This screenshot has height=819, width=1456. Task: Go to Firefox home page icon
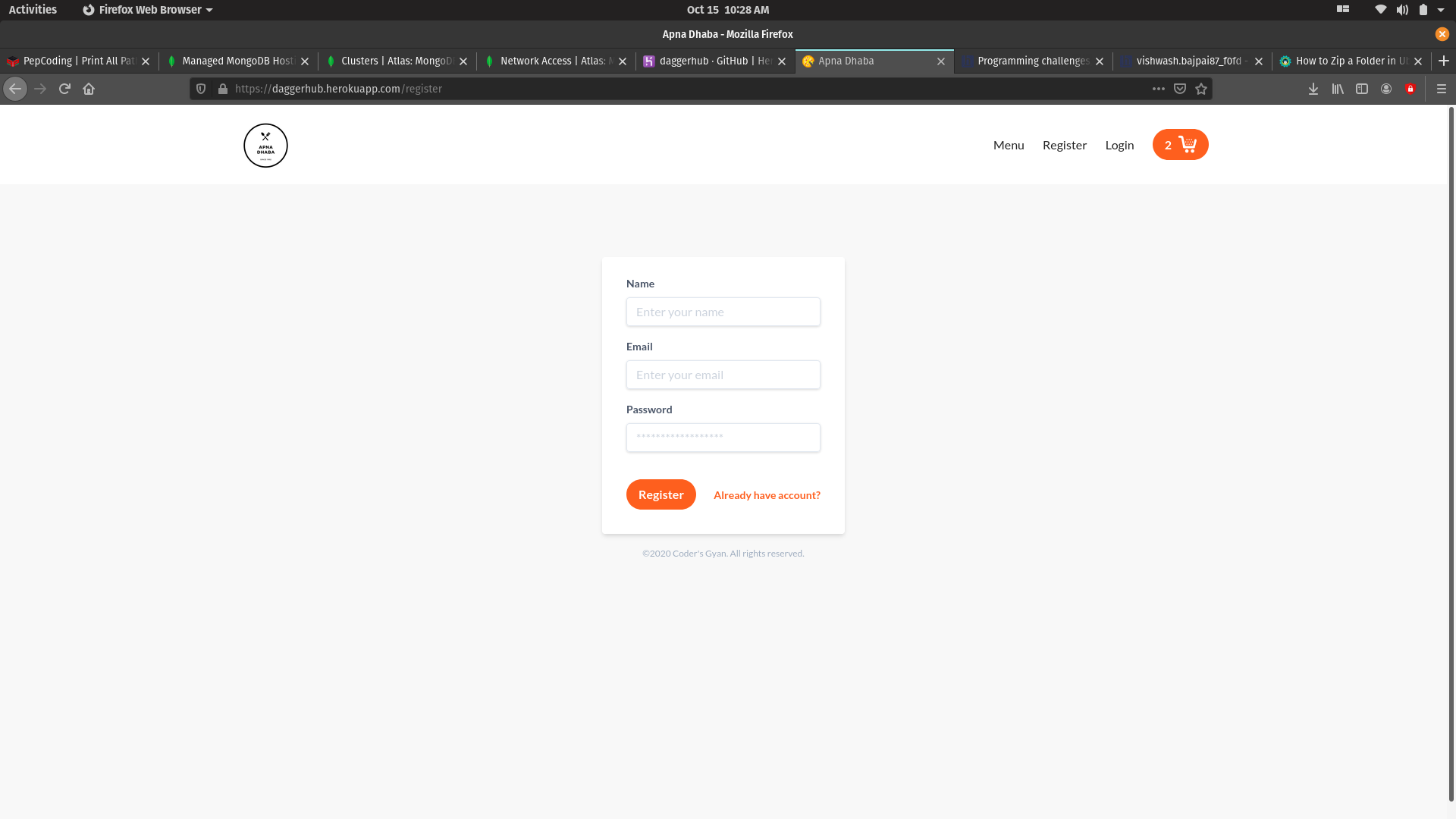tap(89, 89)
